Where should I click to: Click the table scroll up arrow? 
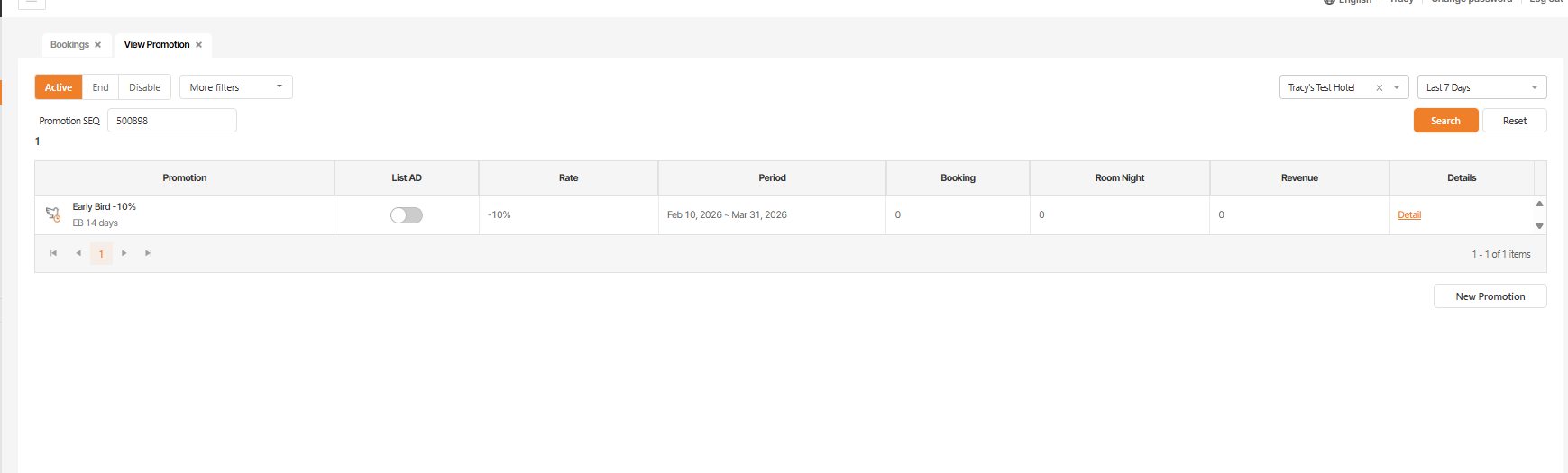coord(1539,204)
